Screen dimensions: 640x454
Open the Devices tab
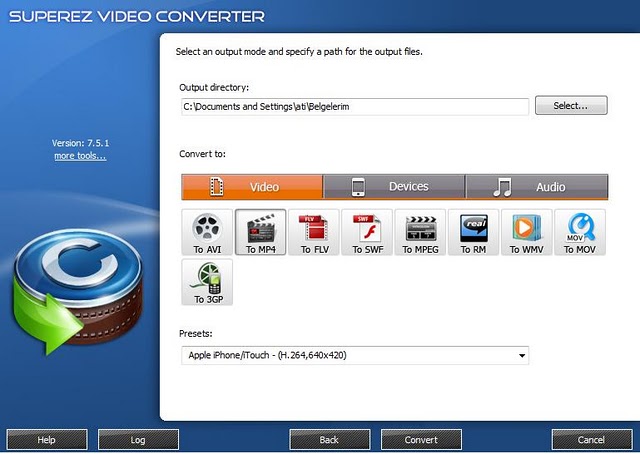394,187
